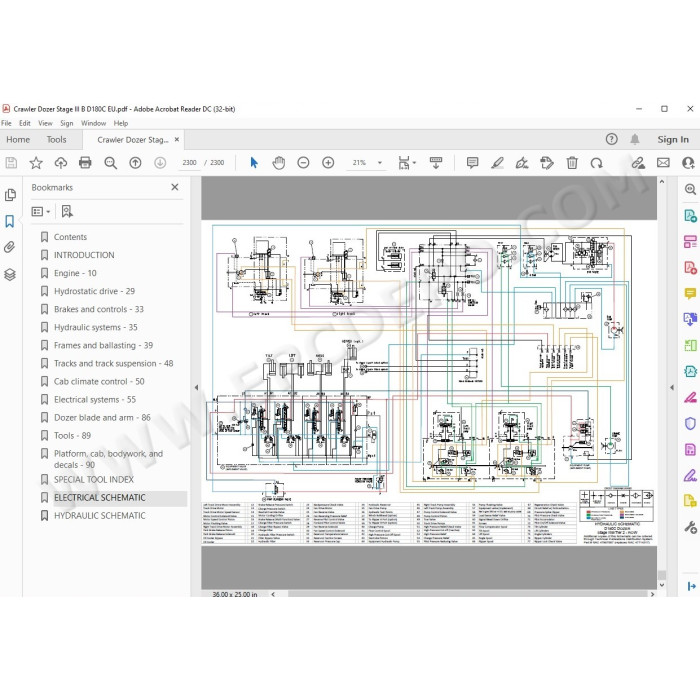Upload the file to the cloud
Image resolution: width=700 pixels, height=700 pixels.
(x=61, y=163)
